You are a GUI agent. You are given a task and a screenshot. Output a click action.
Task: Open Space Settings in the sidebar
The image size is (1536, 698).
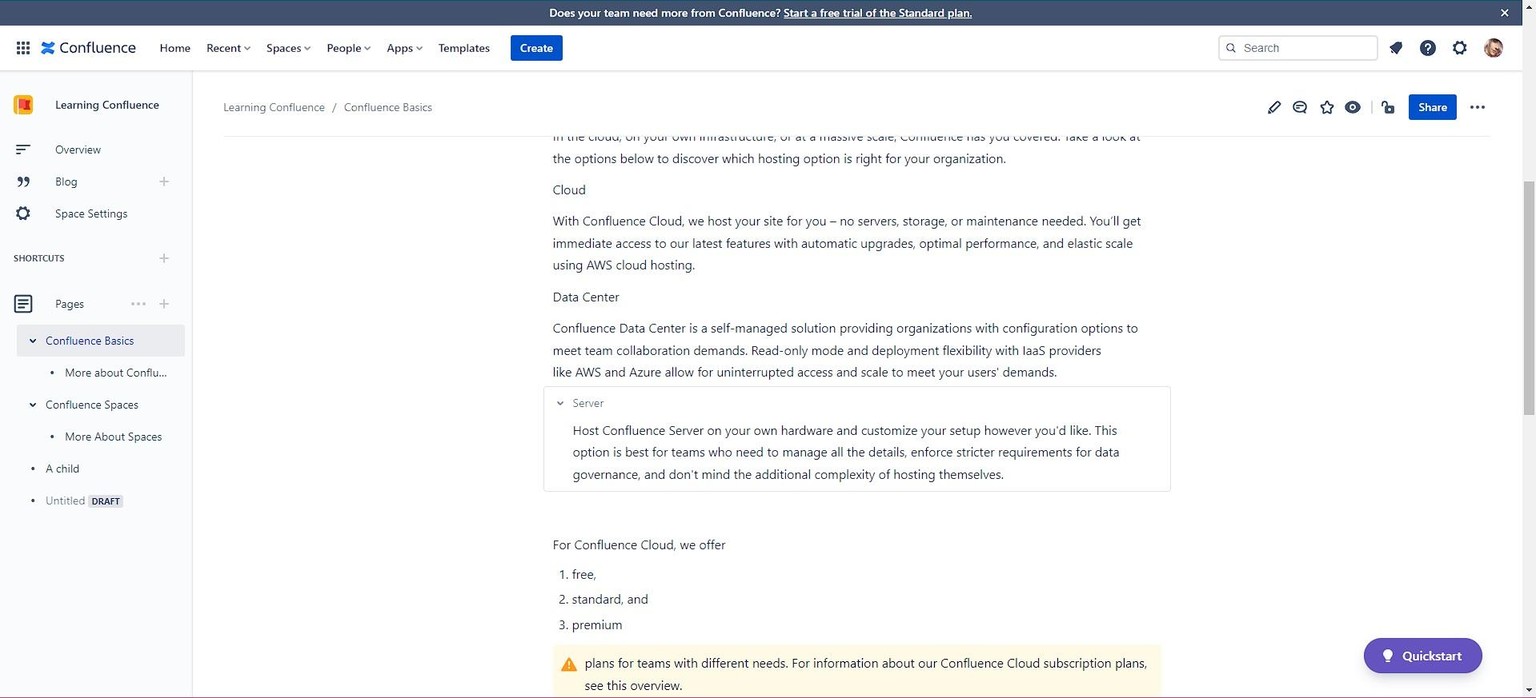click(x=93, y=213)
